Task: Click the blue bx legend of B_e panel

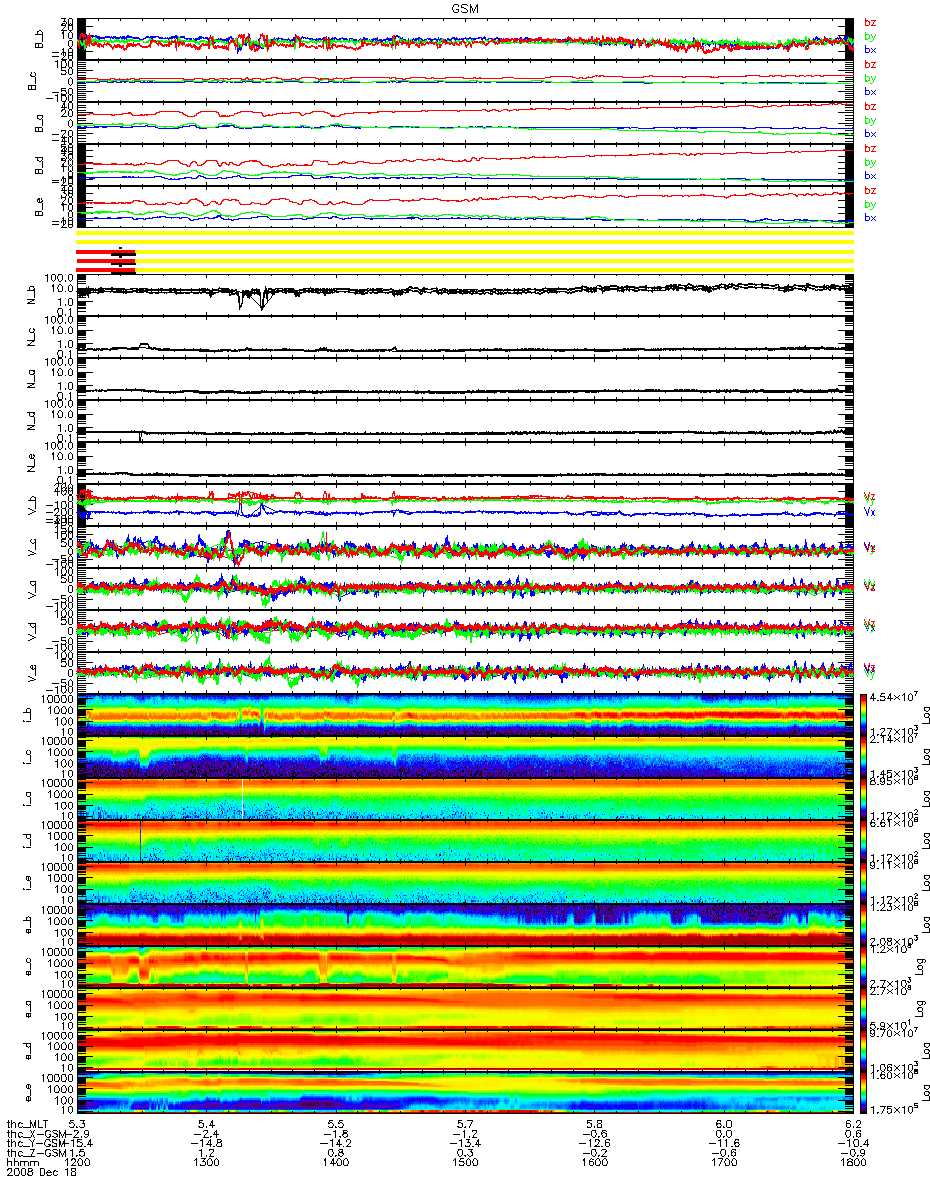Action: coord(870,217)
